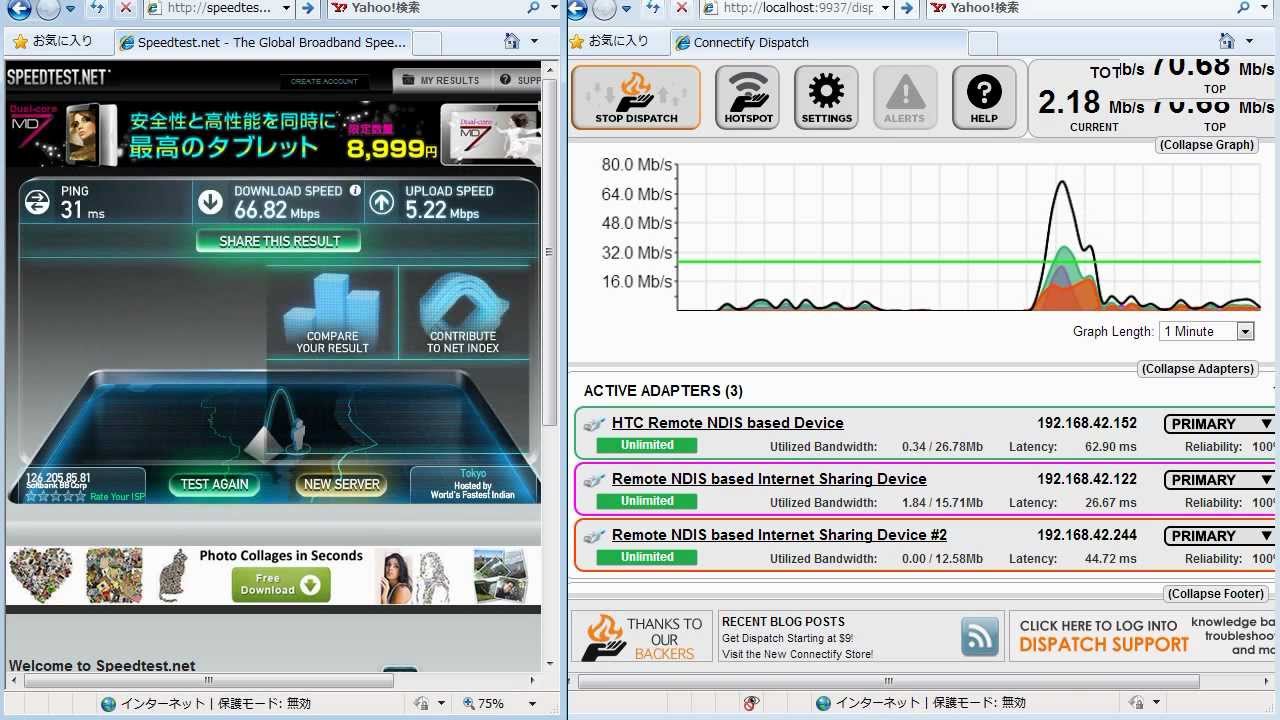
Task: Click refresh icon in Speedtest browser window
Action: (97, 8)
